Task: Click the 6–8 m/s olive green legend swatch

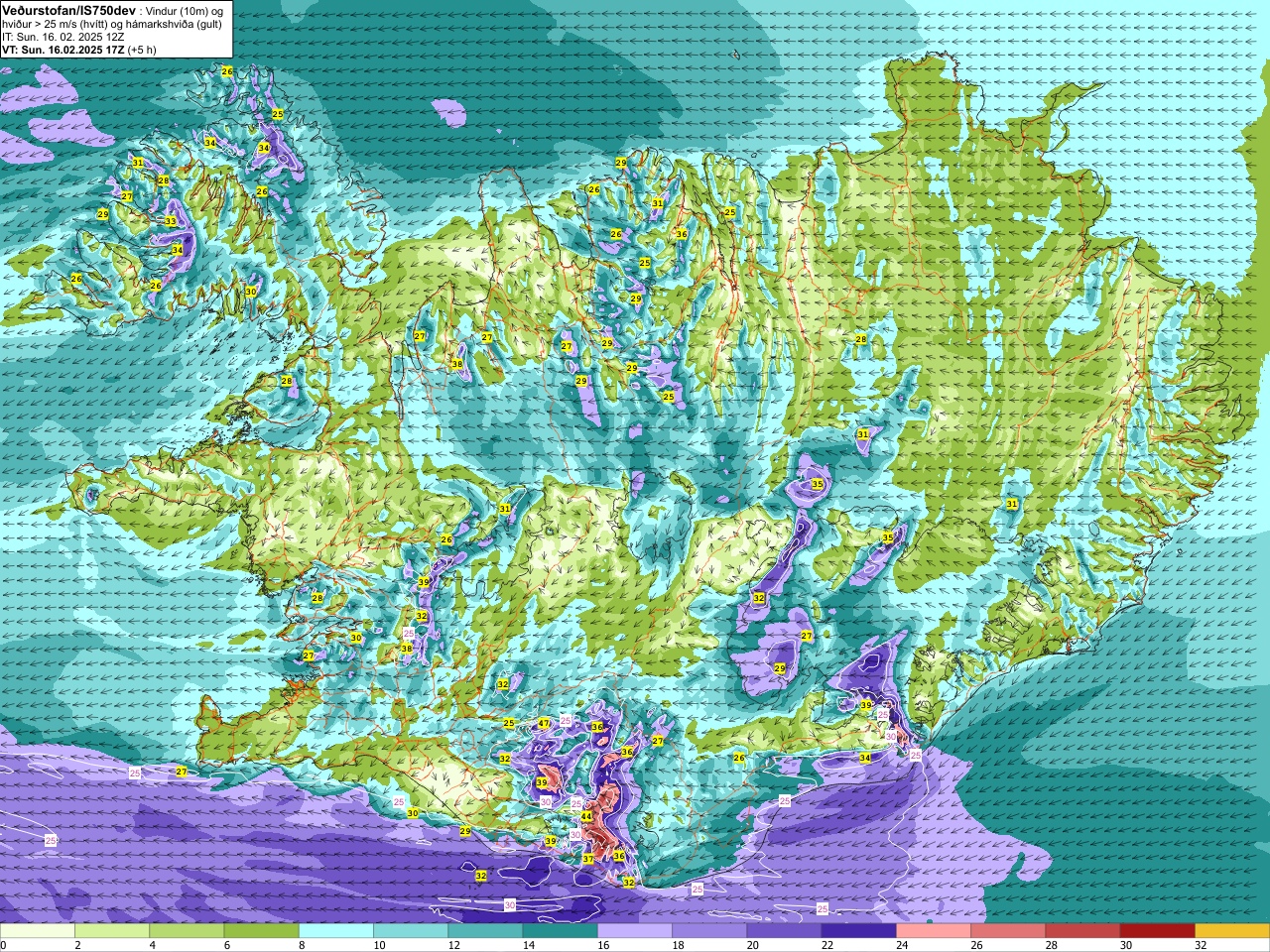Action: 262,931
